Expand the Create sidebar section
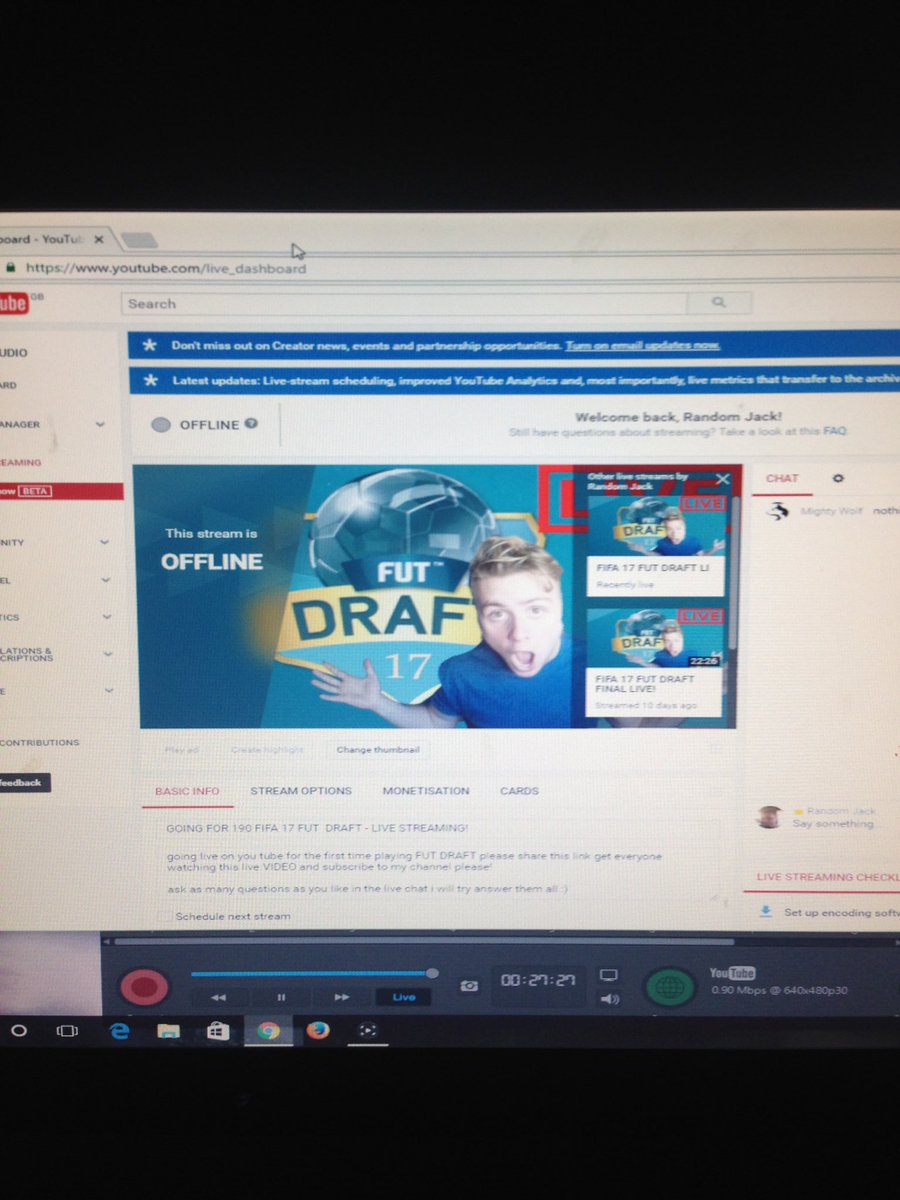The image size is (900, 1200). 108,690
